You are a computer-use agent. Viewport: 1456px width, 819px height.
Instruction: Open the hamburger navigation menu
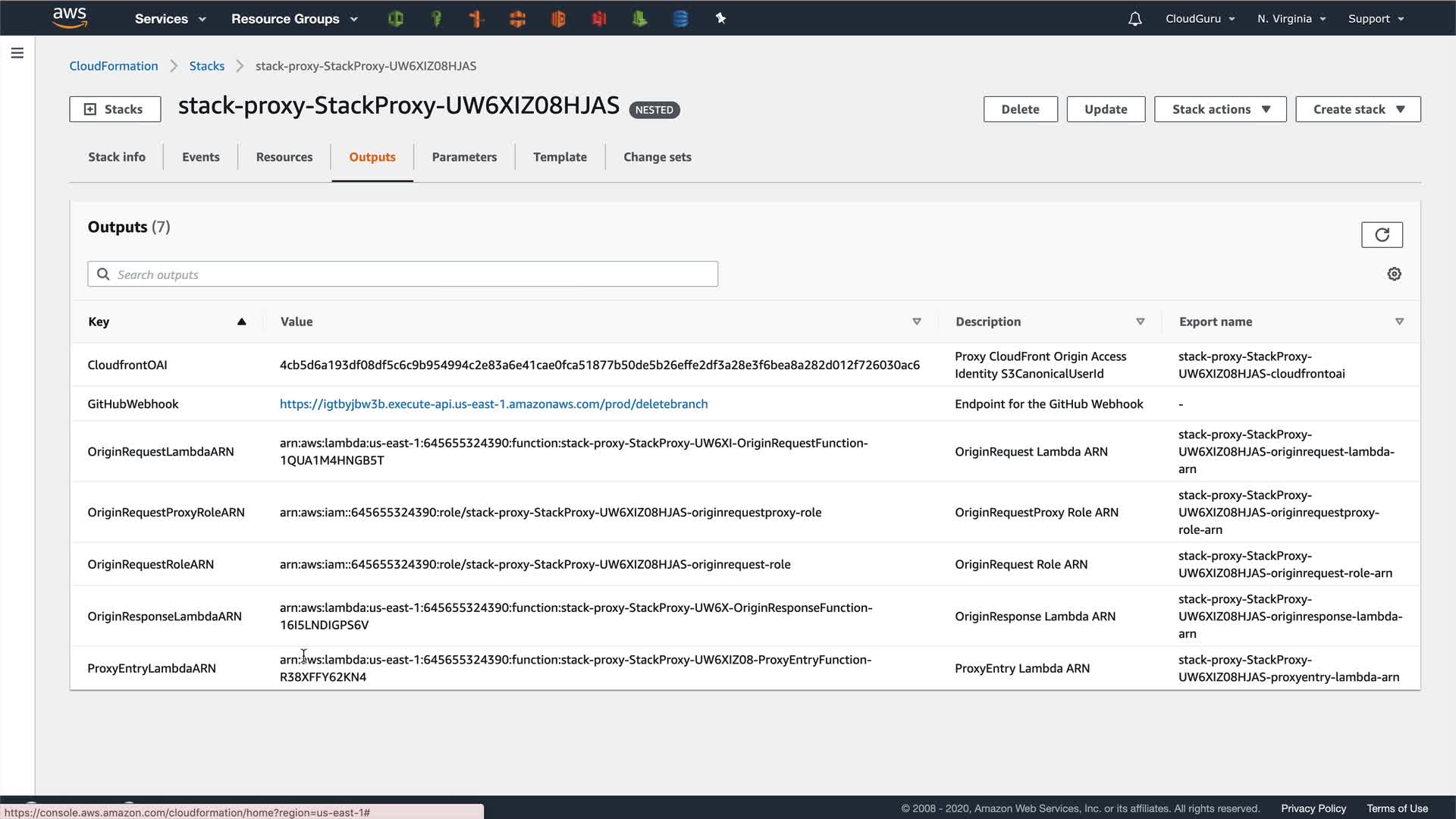tap(17, 53)
